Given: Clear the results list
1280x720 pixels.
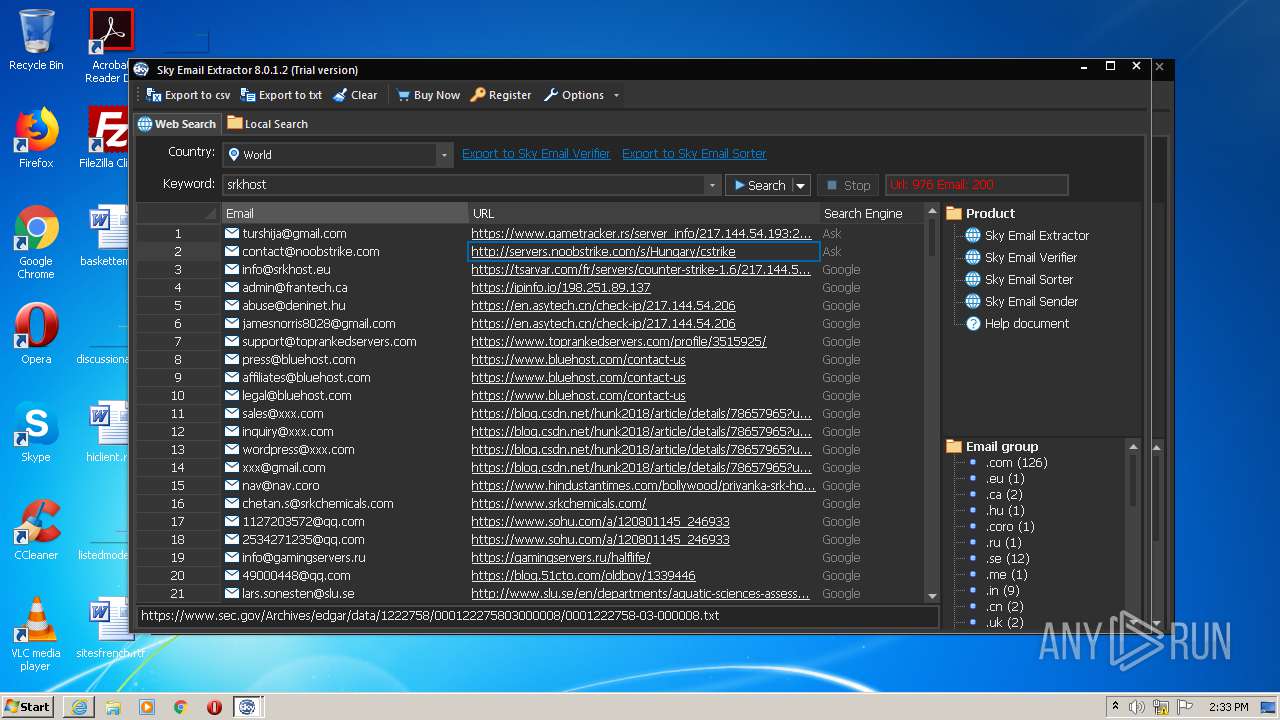Looking at the screenshot, I should (355, 95).
